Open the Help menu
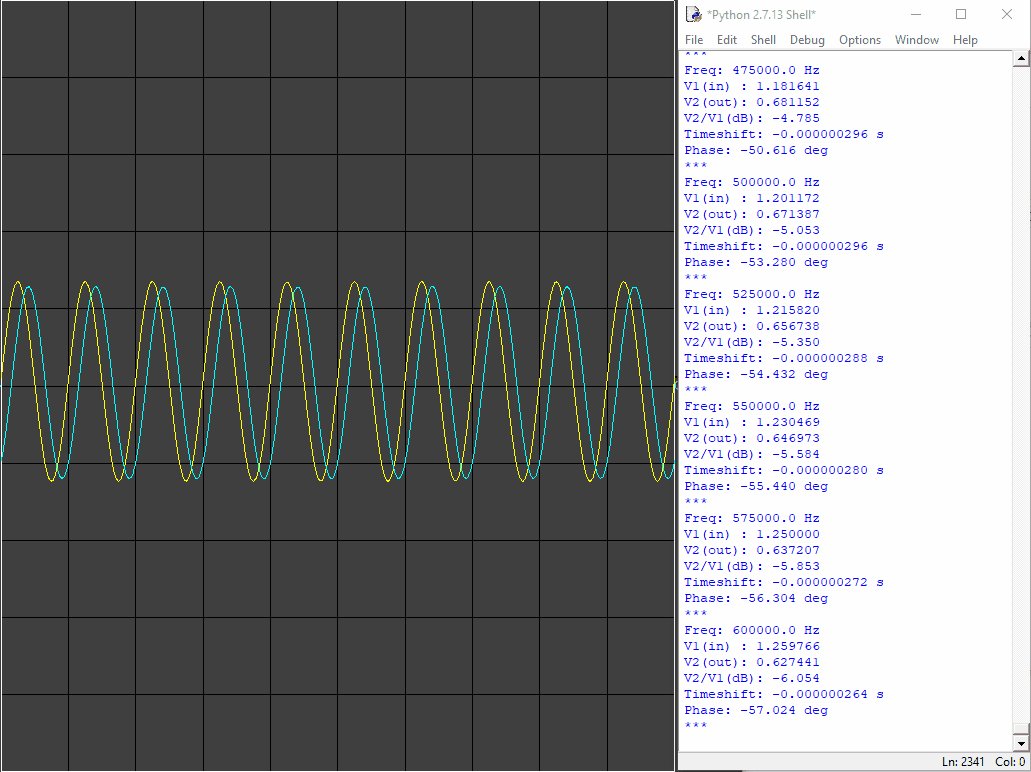Viewport: 1031px width, 772px height. click(x=965, y=39)
